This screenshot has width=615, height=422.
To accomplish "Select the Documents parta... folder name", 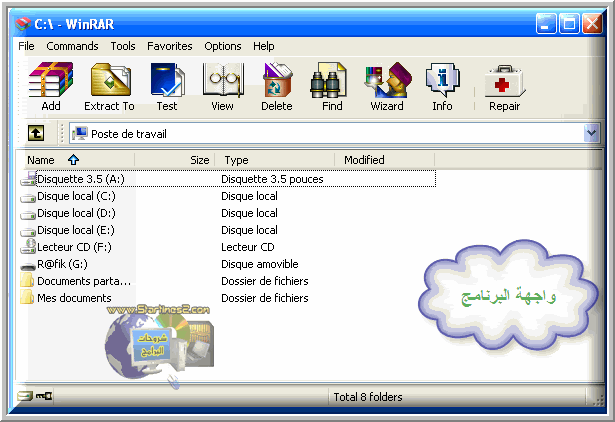I will point(84,281).
